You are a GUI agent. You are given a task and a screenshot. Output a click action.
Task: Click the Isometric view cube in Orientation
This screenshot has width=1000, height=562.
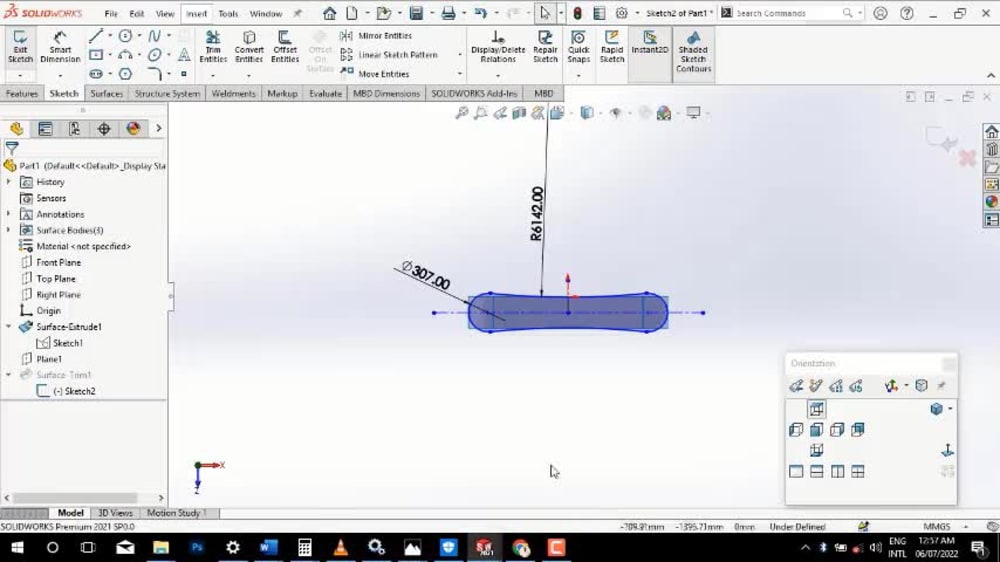click(x=936, y=409)
